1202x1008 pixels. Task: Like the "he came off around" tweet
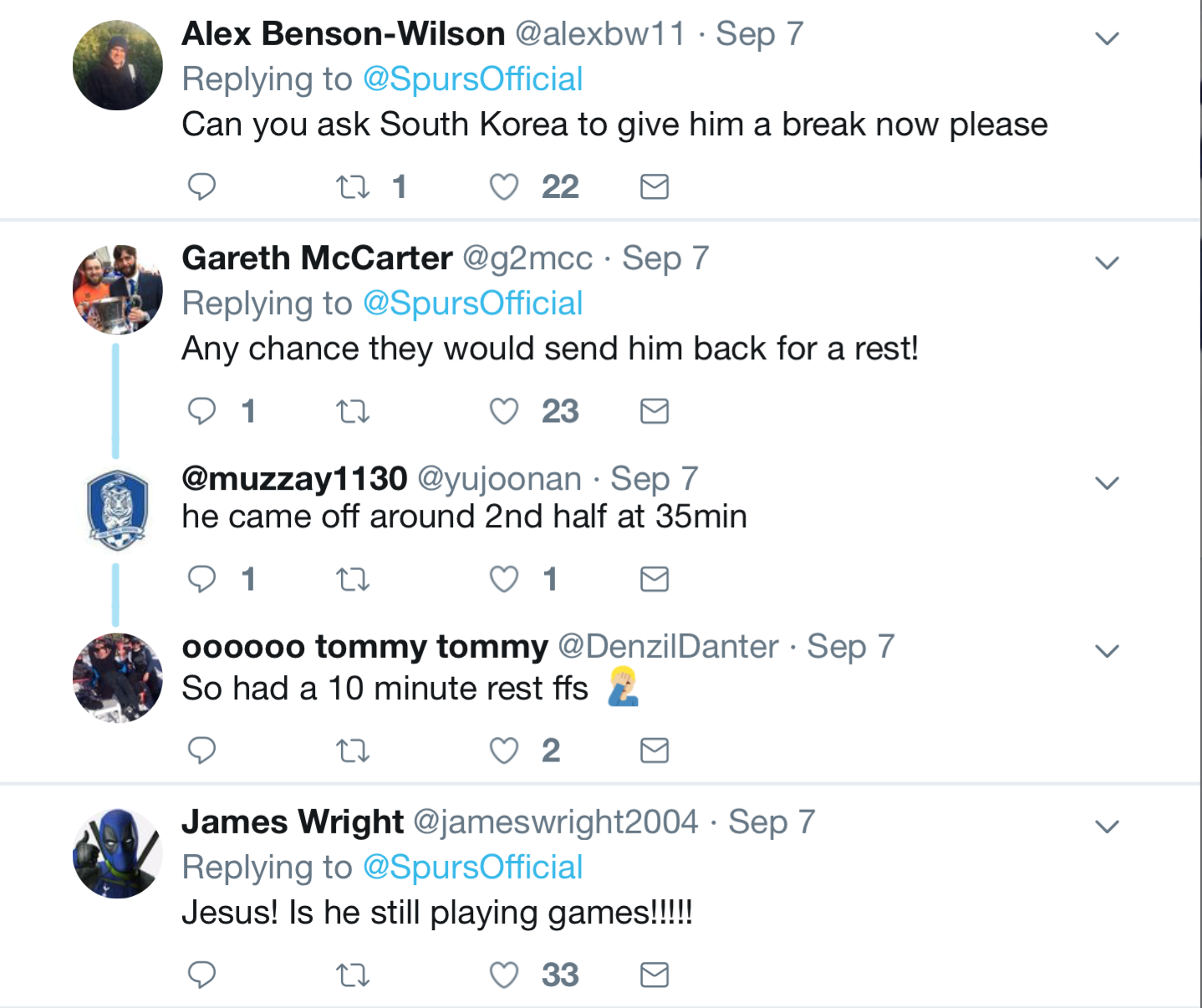click(504, 579)
